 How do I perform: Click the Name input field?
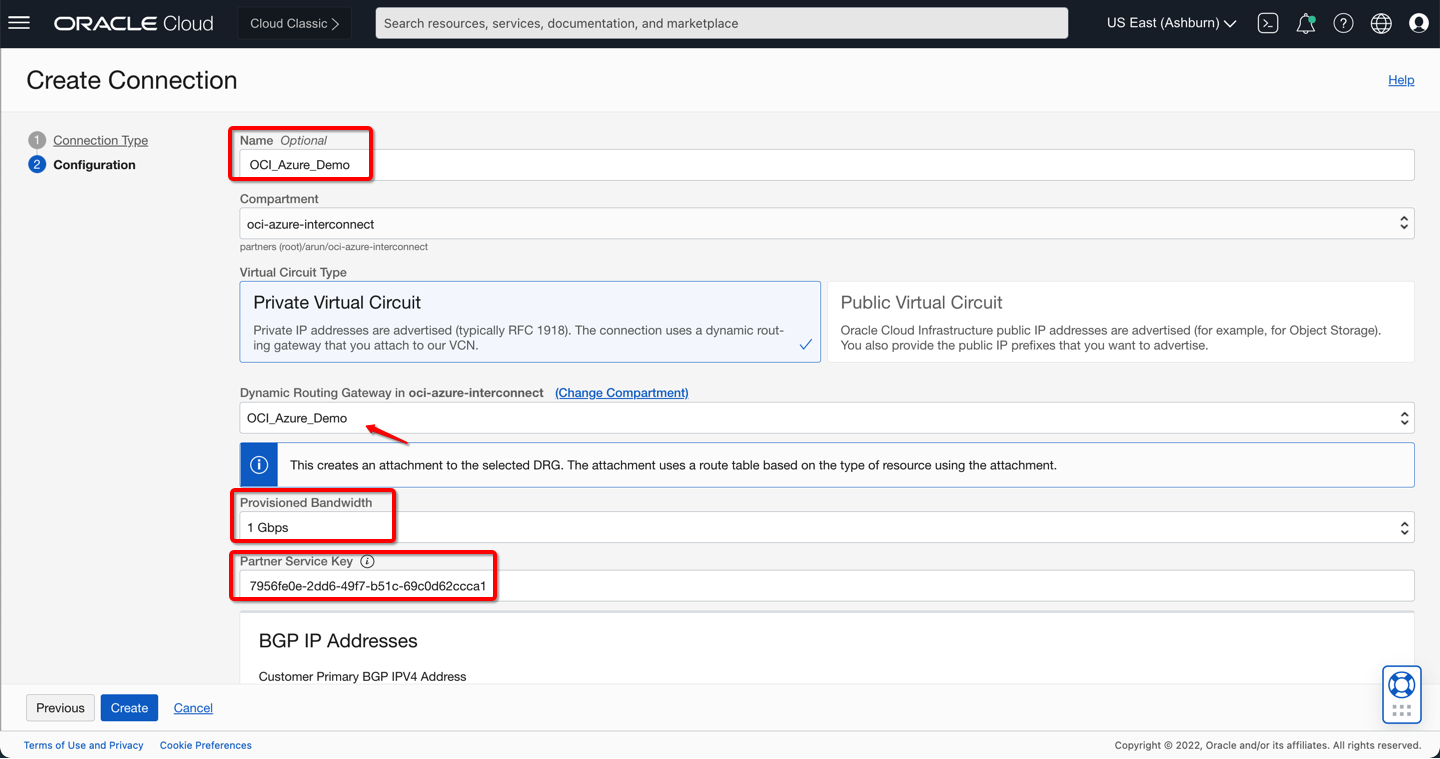[x=827, y=165]
